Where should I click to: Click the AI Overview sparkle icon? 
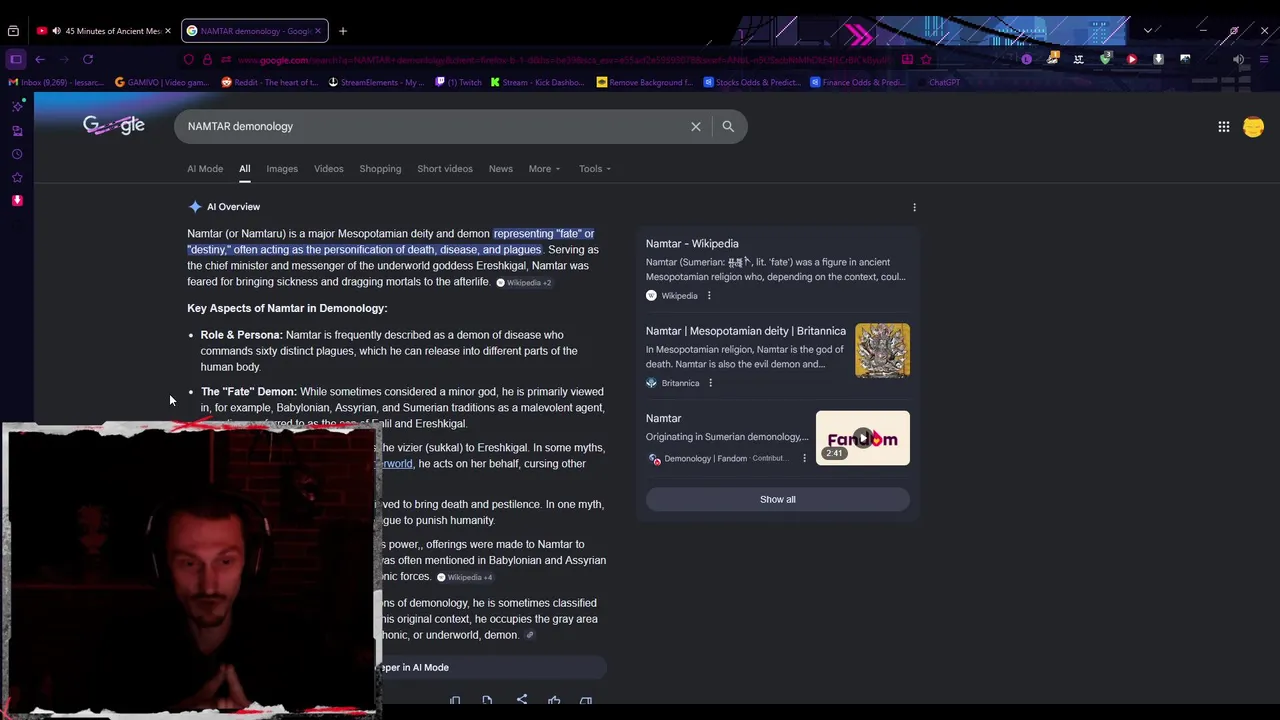tap(195, 207)
